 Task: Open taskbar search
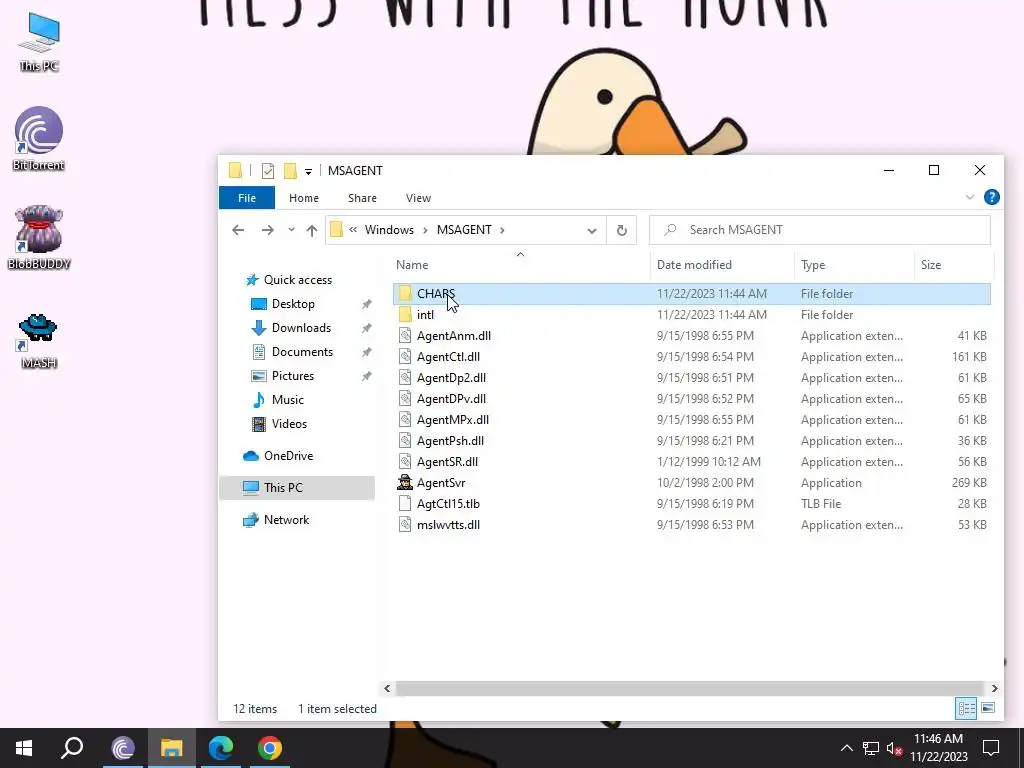[72, 748]
